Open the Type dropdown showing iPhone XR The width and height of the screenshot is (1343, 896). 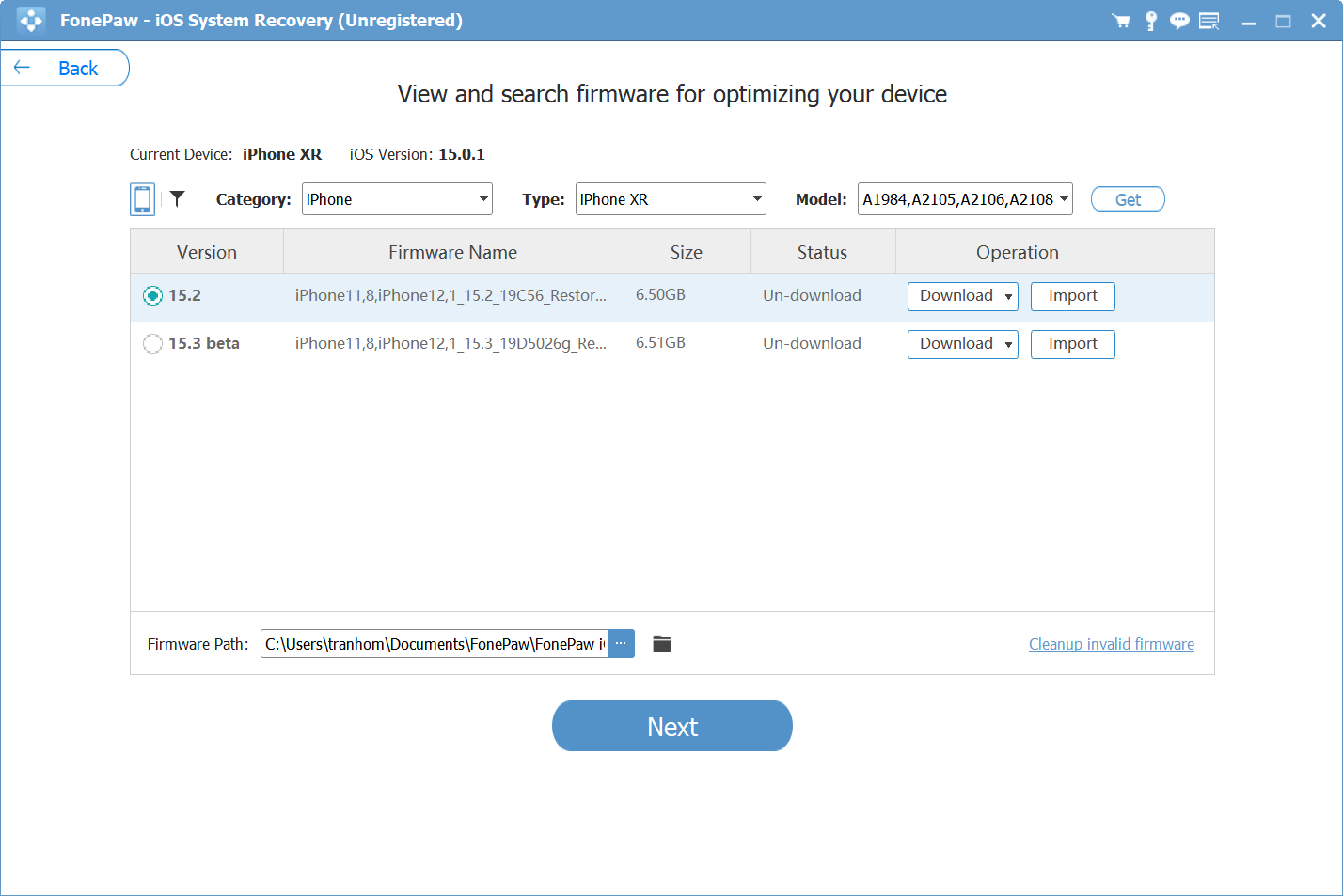click(671, 199)
